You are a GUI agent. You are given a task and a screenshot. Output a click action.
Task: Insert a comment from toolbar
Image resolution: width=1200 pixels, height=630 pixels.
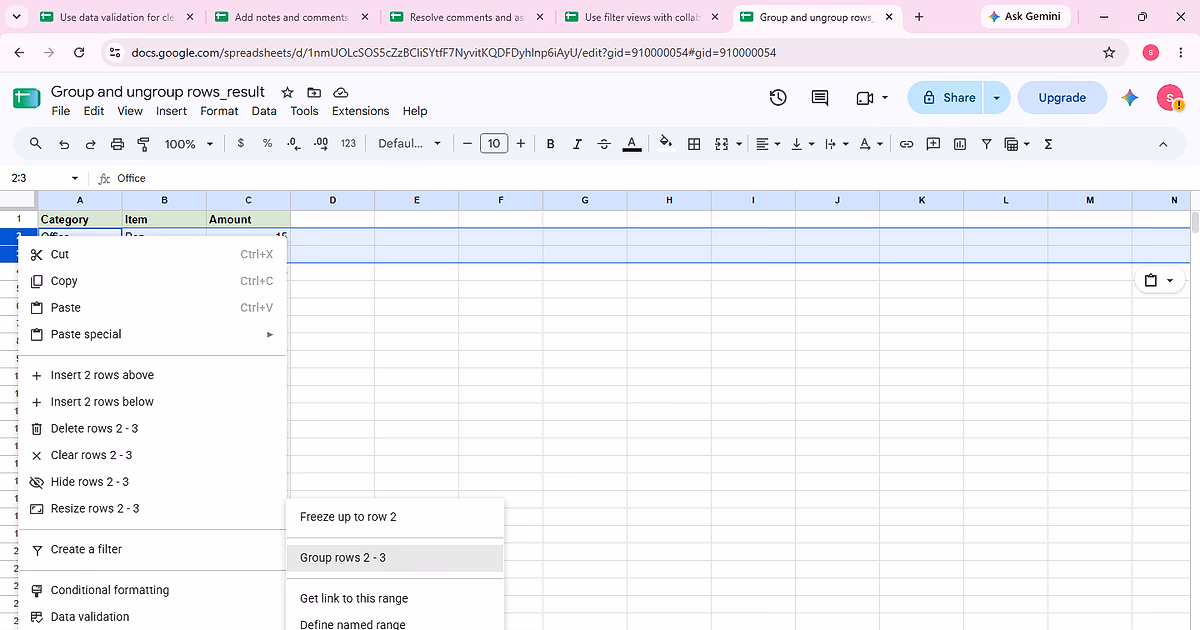tap(933, 144)
